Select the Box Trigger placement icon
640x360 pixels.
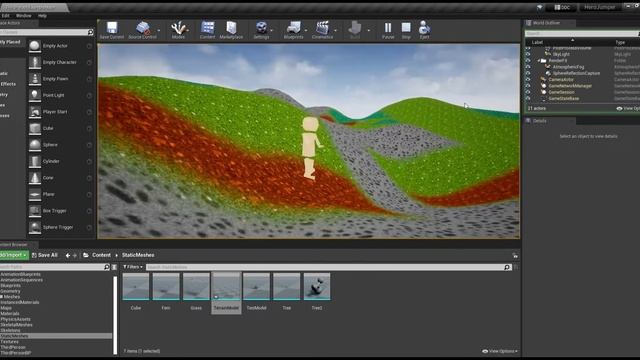tap(35, 211)
